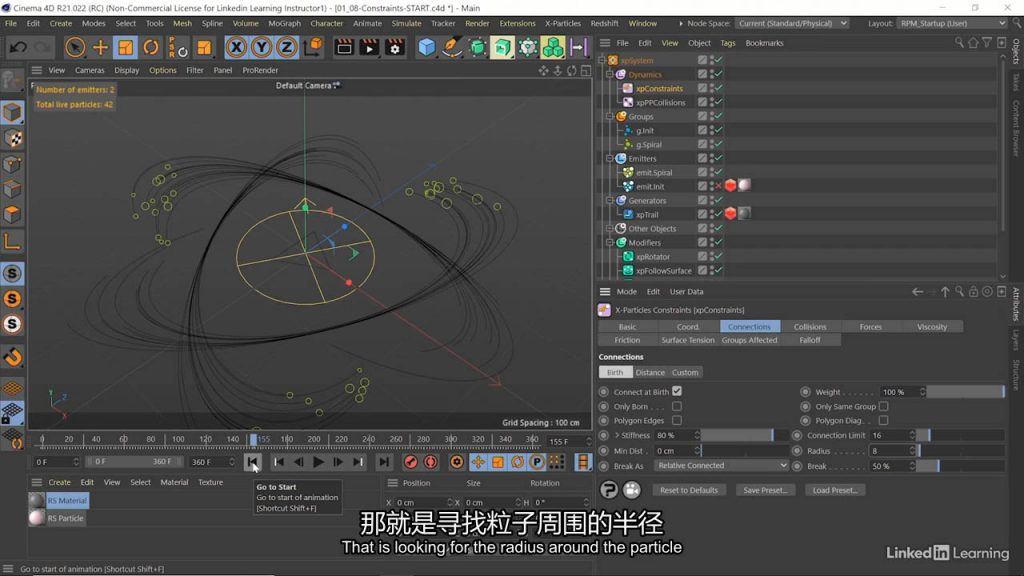This screenshot has height=576, width=1024.
Task: Open Layout RPM_Startup dropdown
Action: [x=952, y=24]
